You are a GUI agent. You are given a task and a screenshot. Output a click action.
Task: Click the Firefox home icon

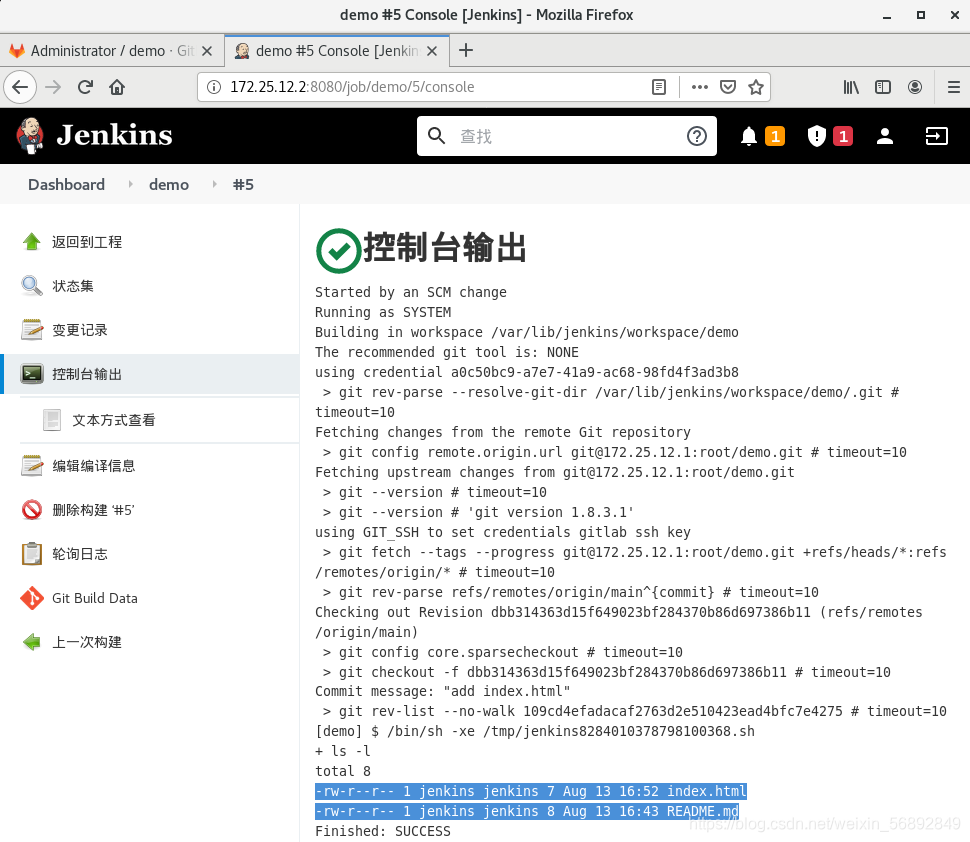point(117,87)
